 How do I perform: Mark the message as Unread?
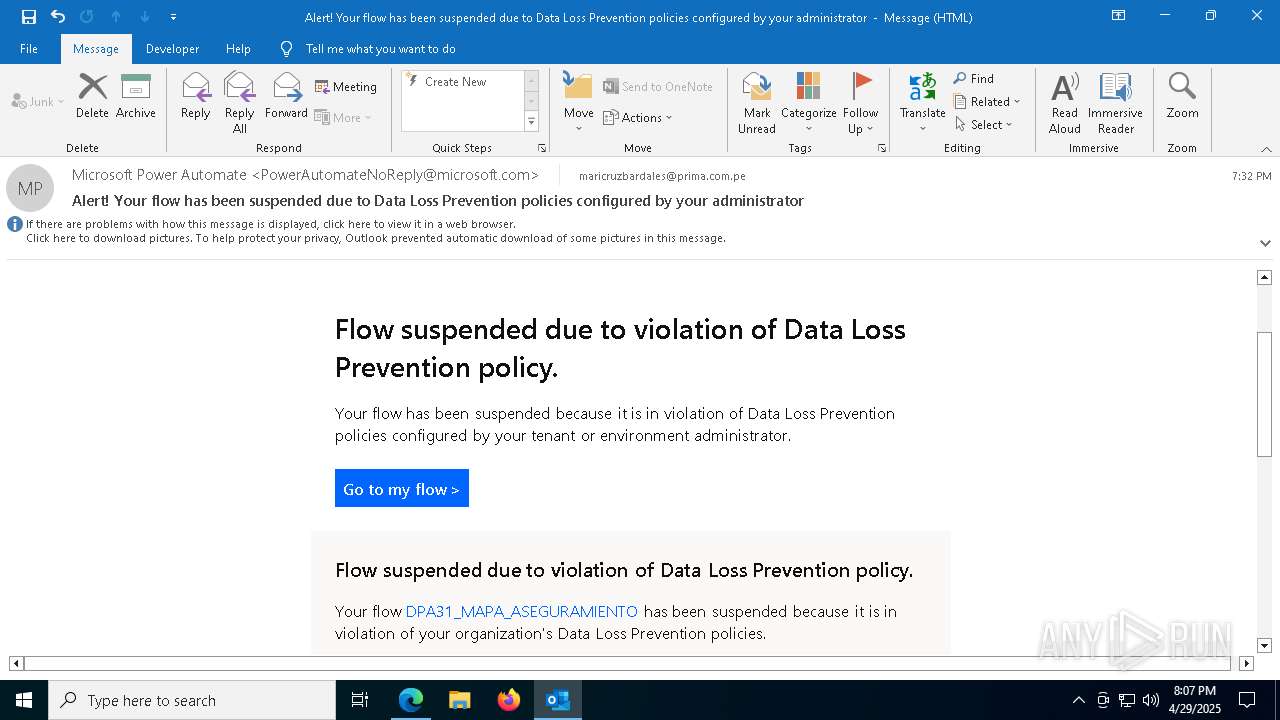pos(757,102)
